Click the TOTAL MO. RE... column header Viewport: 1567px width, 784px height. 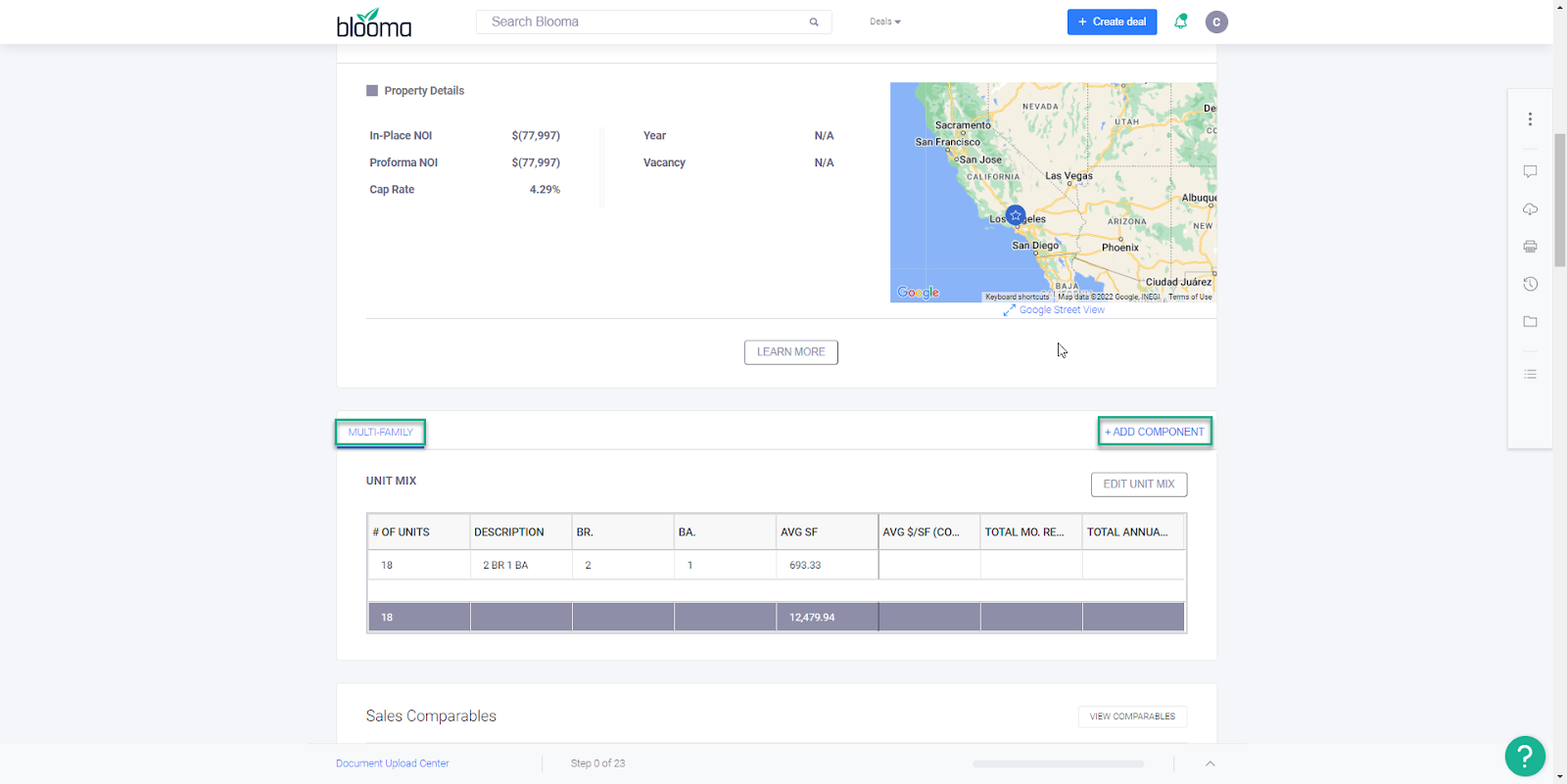1031,532
